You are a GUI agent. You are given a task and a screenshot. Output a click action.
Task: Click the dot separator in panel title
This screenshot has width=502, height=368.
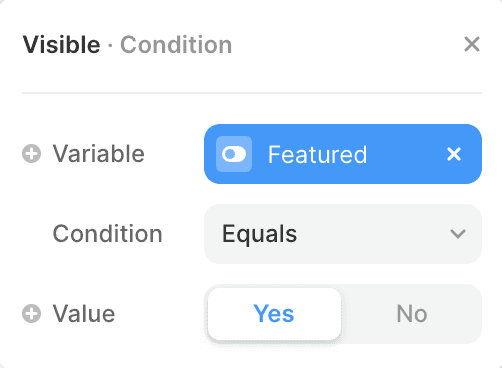coord(110,46)
